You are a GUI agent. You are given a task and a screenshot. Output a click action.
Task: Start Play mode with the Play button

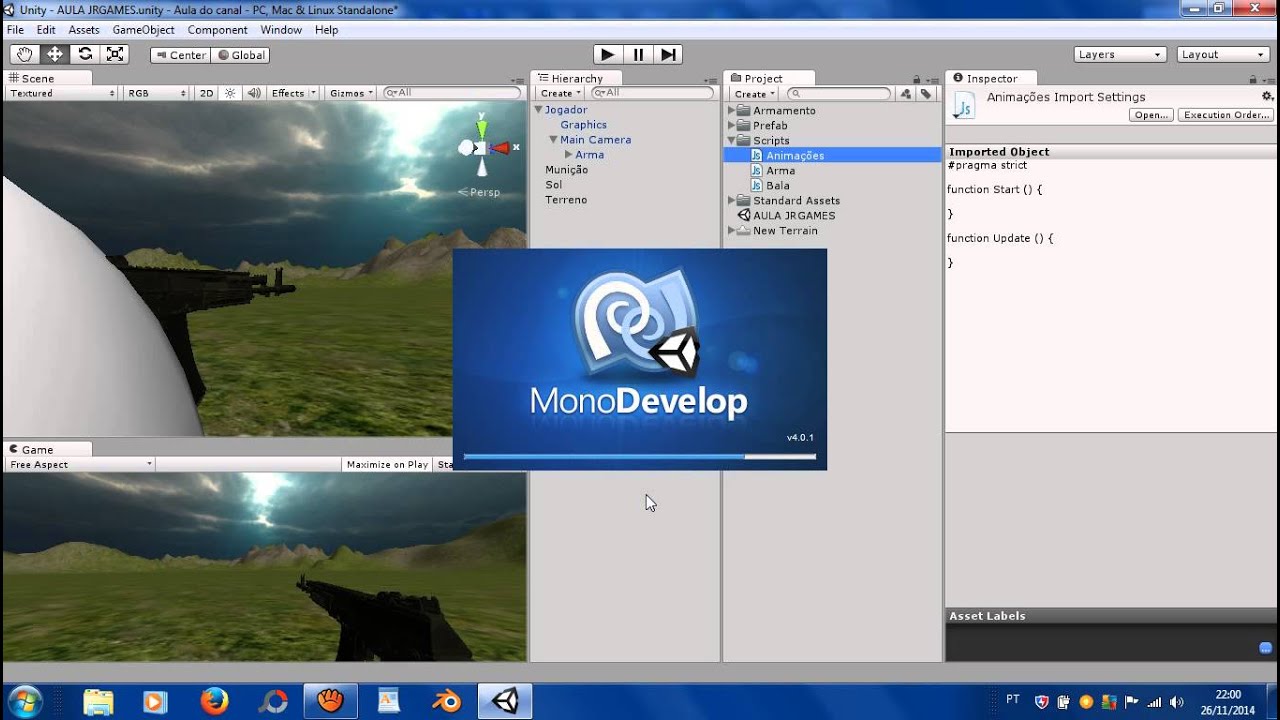point(607,54)
